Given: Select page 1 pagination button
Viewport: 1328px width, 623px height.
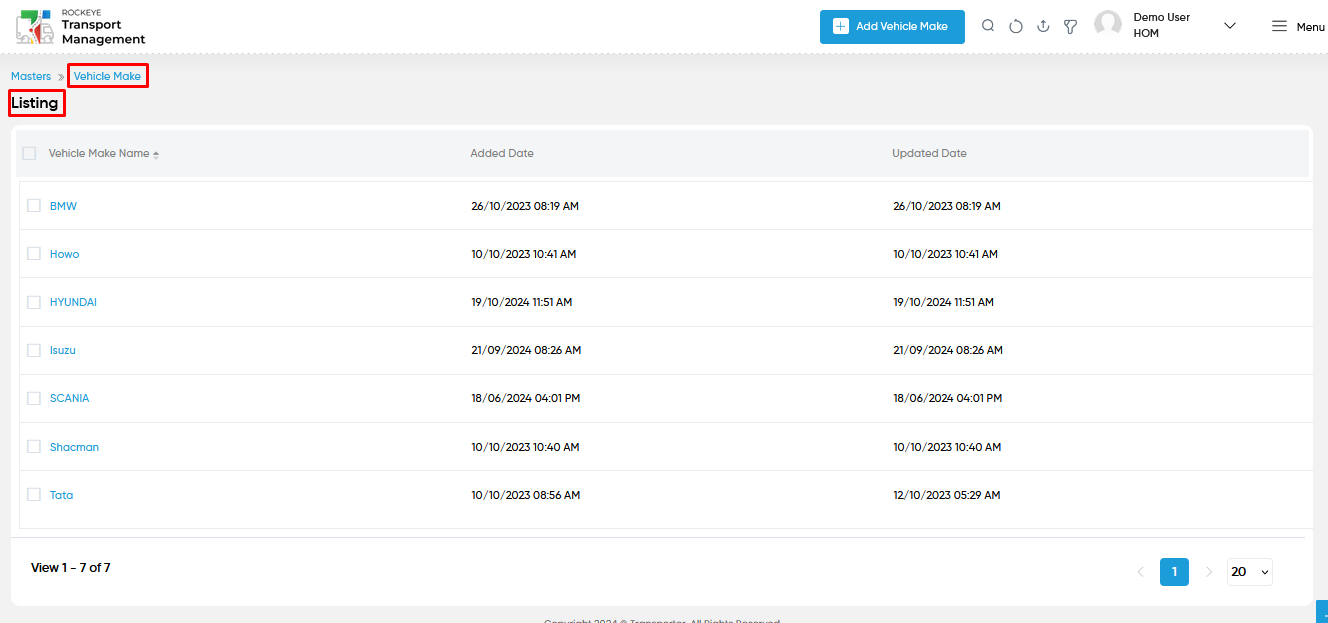Looking at the screenshot, I should point(1174,572).
